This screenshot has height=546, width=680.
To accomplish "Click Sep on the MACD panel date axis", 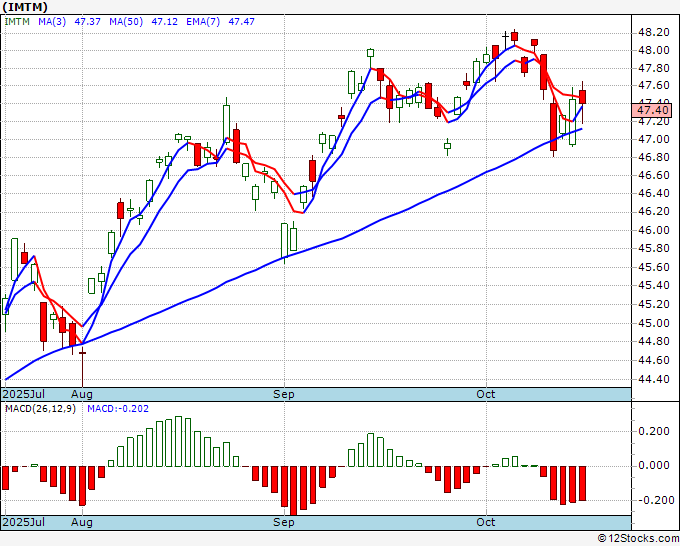I will point(284,522).
